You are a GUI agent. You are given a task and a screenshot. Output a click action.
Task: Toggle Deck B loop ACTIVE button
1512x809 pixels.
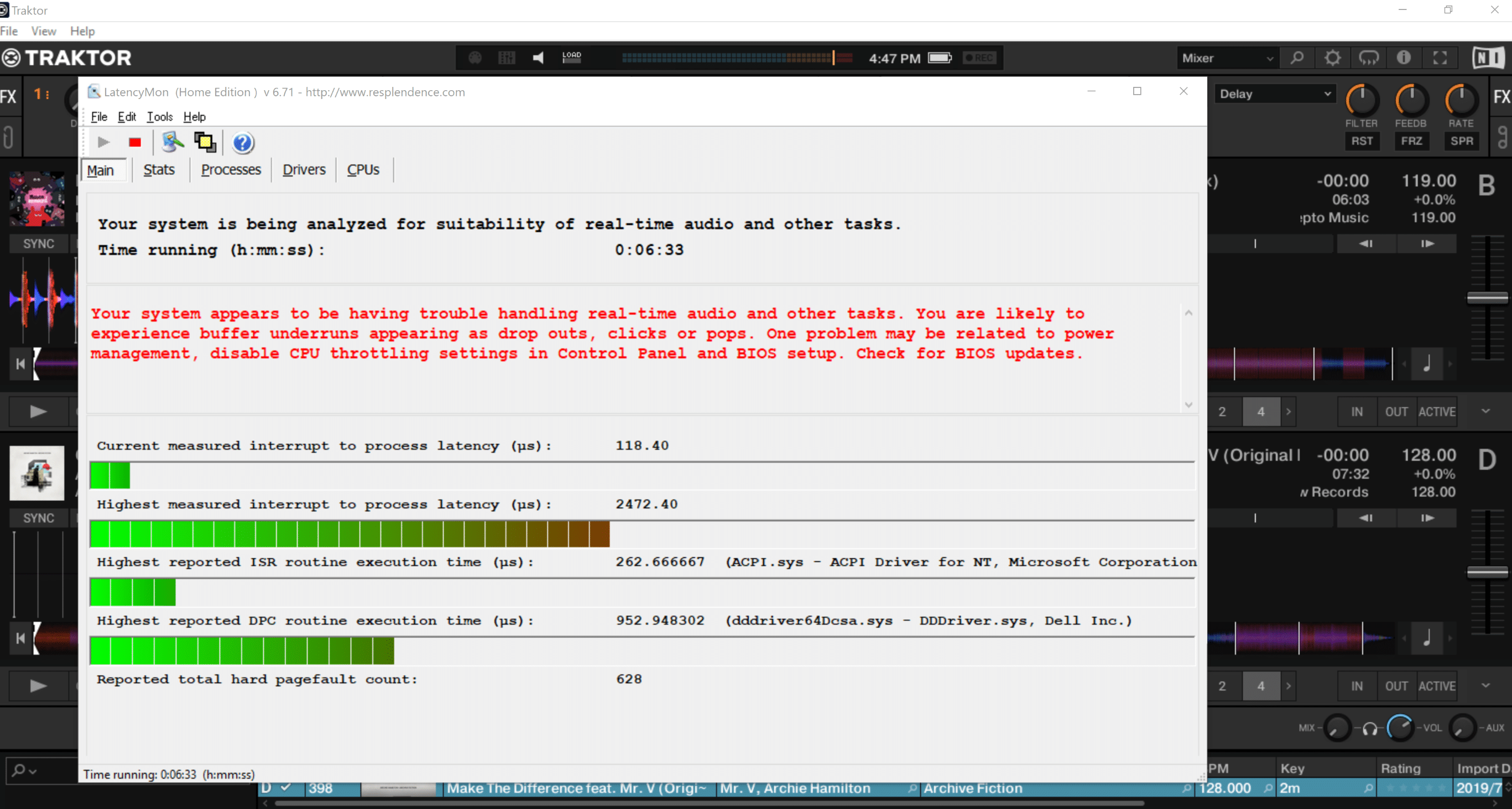click(x=1437, y=412)
